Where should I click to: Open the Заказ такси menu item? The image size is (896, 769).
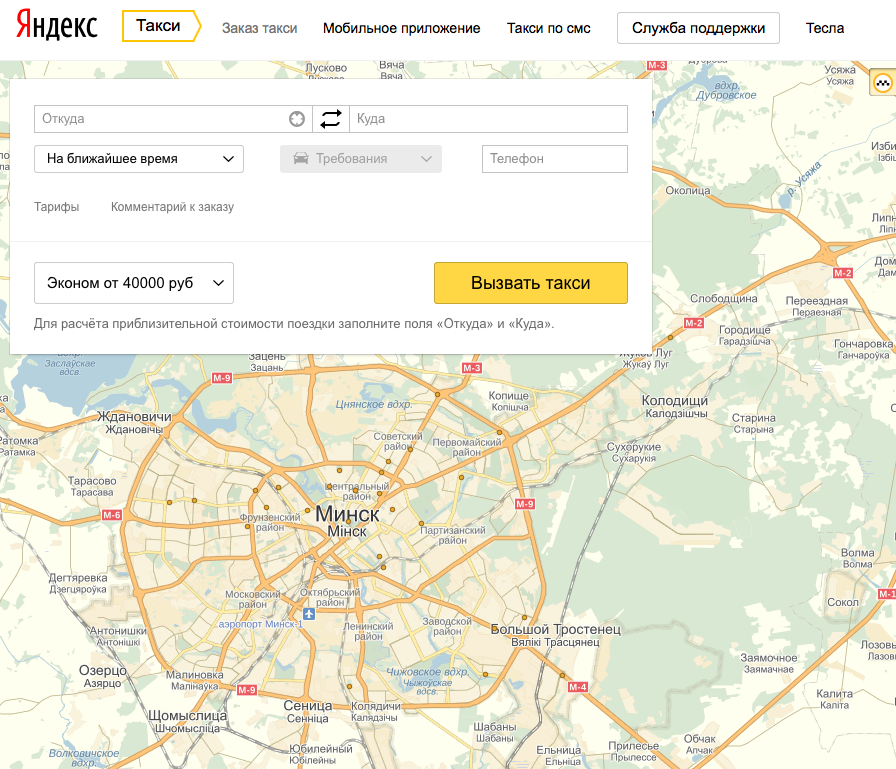coord(259,28)
